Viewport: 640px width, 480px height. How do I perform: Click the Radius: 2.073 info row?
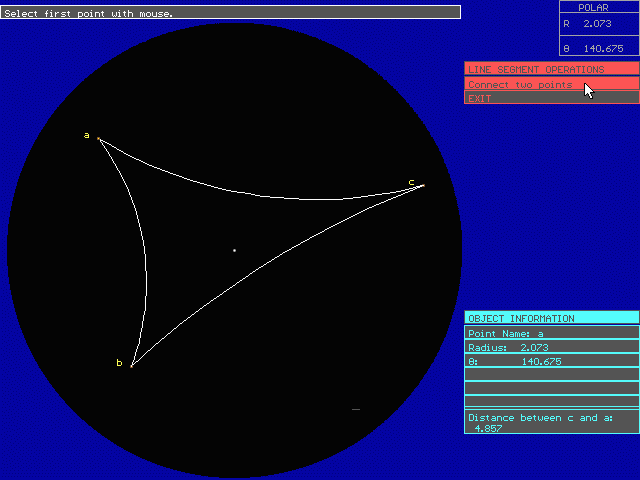[551, 347]
